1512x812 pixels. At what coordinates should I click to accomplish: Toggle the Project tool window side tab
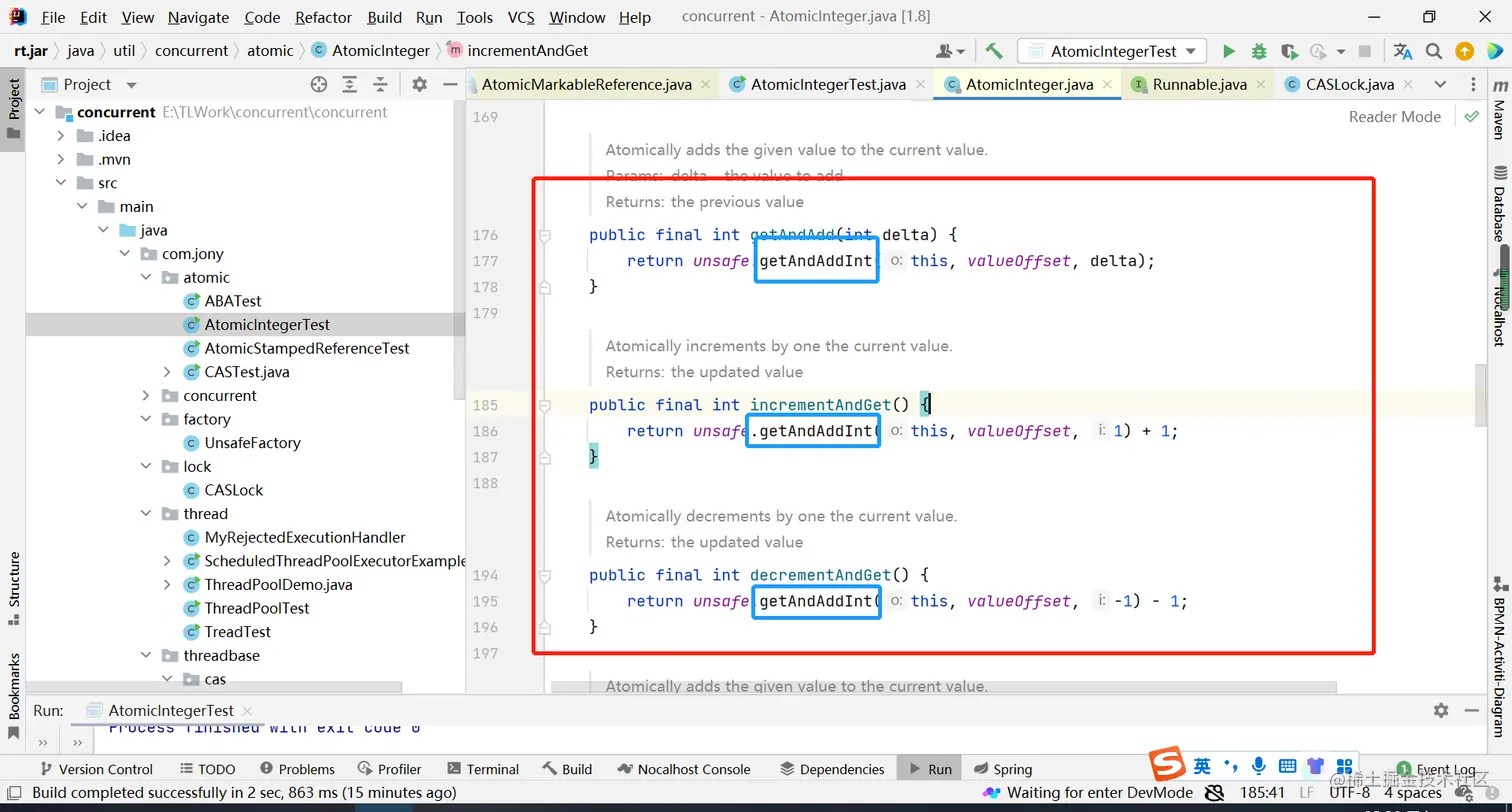[14, 111]
